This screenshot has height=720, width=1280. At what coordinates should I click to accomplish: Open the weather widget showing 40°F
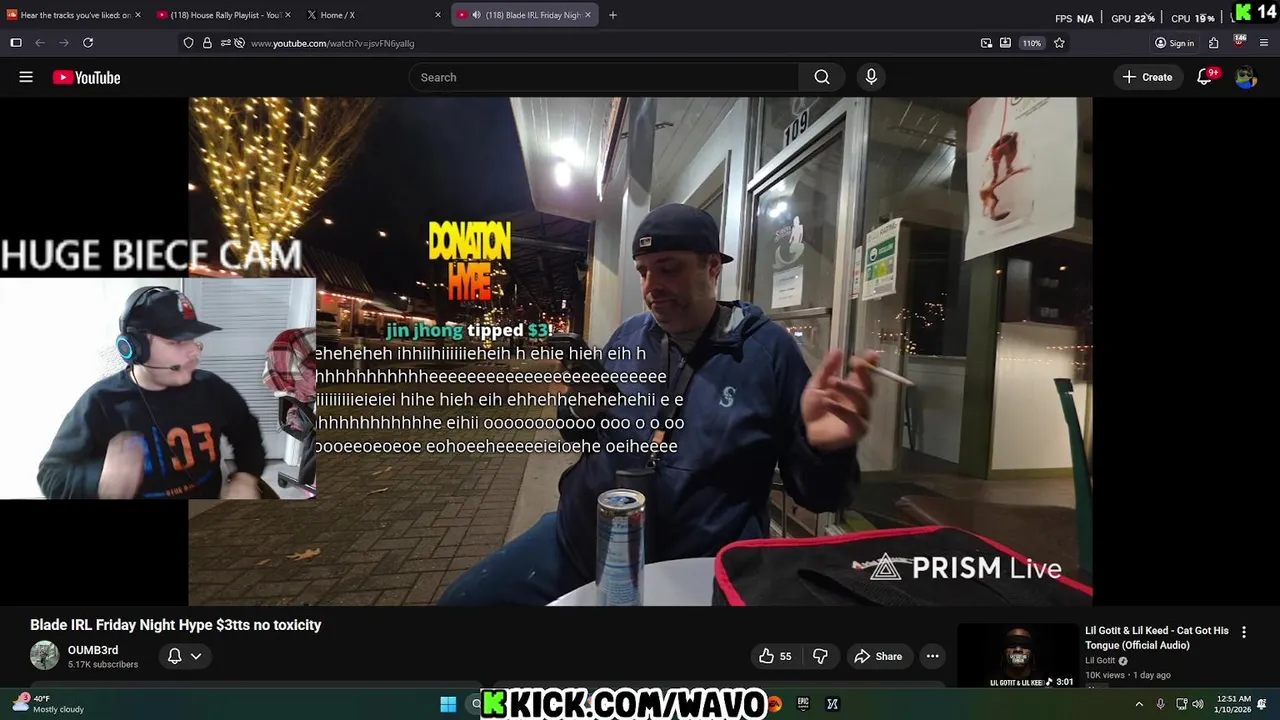pos(48,704)
